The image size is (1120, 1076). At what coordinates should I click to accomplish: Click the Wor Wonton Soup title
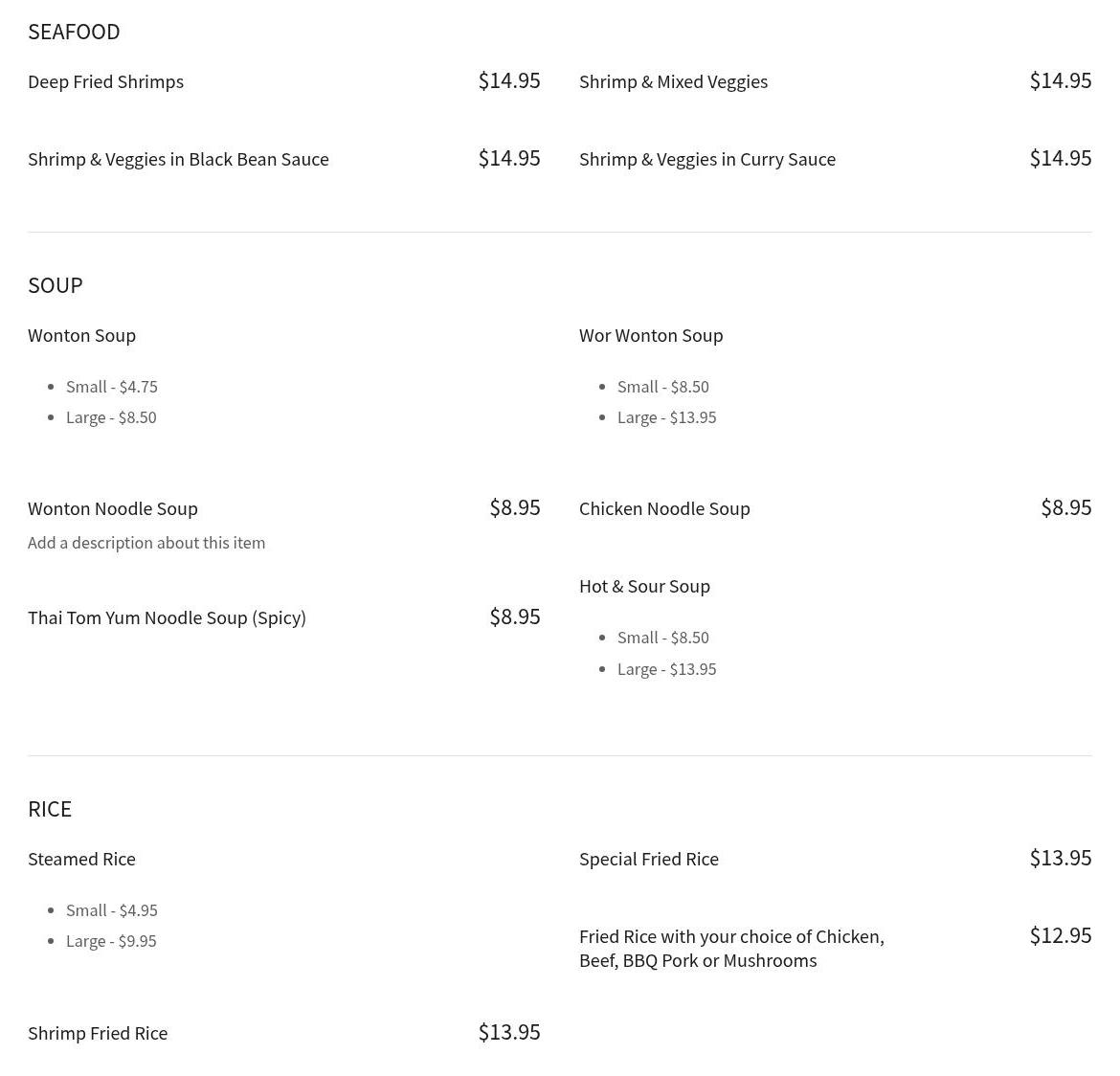click(651, 336)
